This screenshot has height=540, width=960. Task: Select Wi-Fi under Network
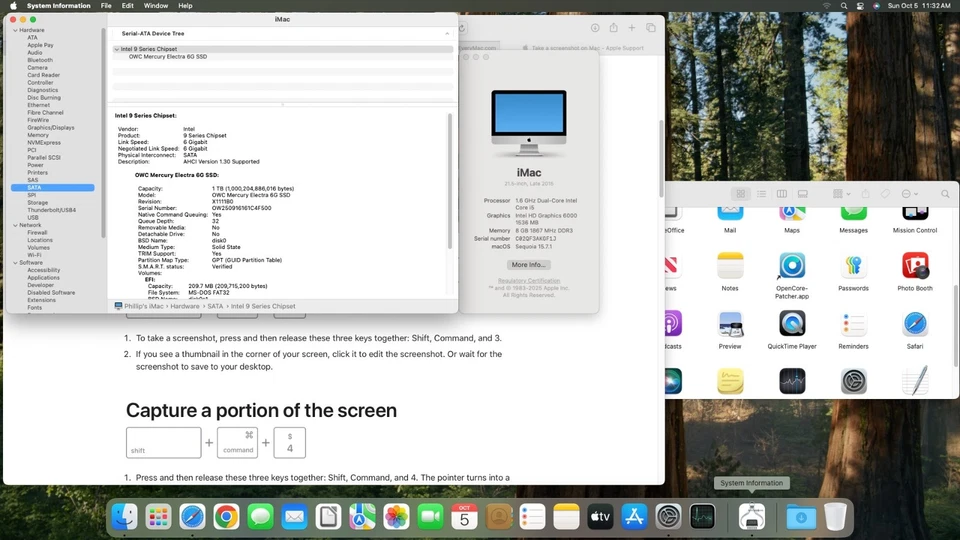(x=34, y=255)
